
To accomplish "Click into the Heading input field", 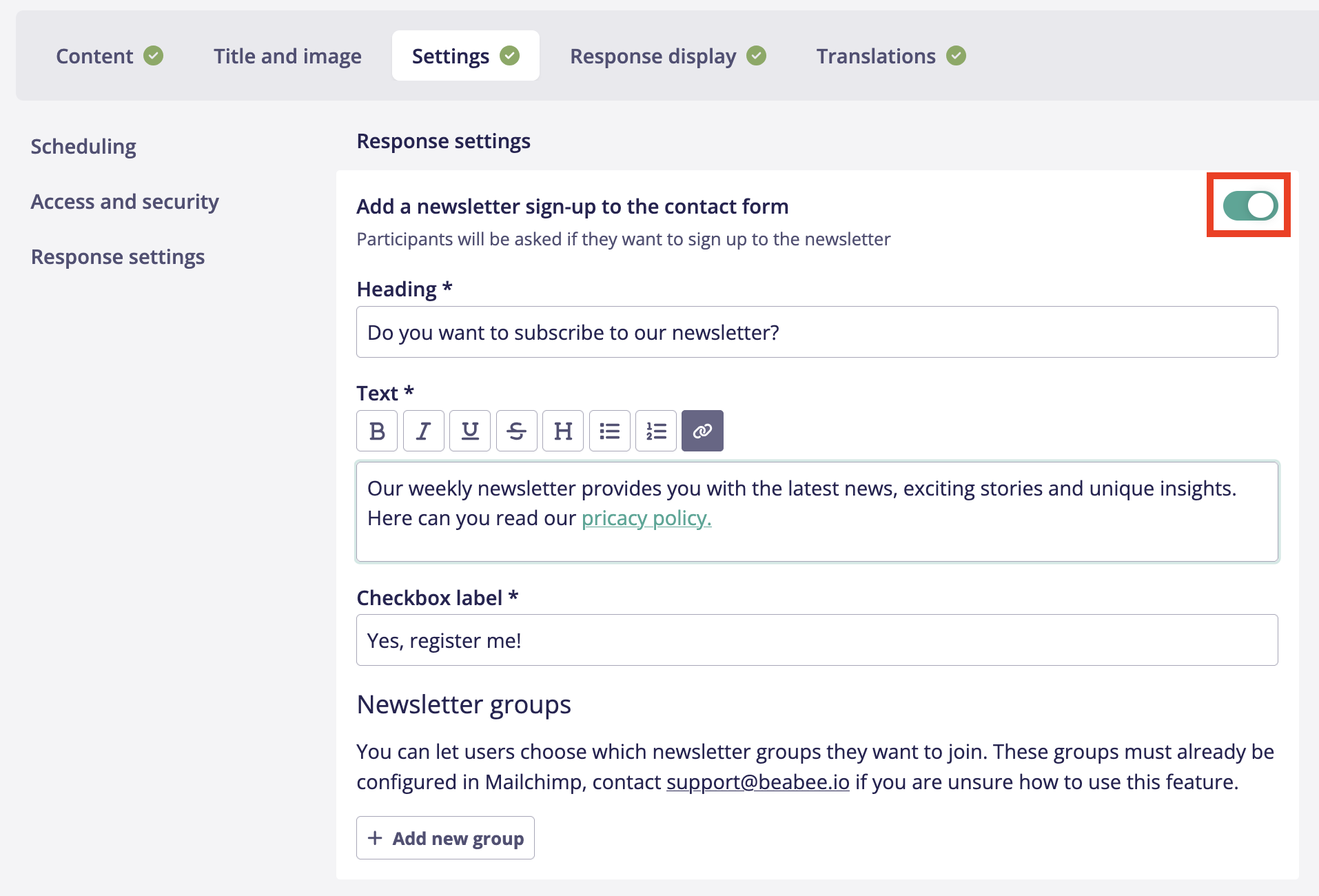I will 817,332.
